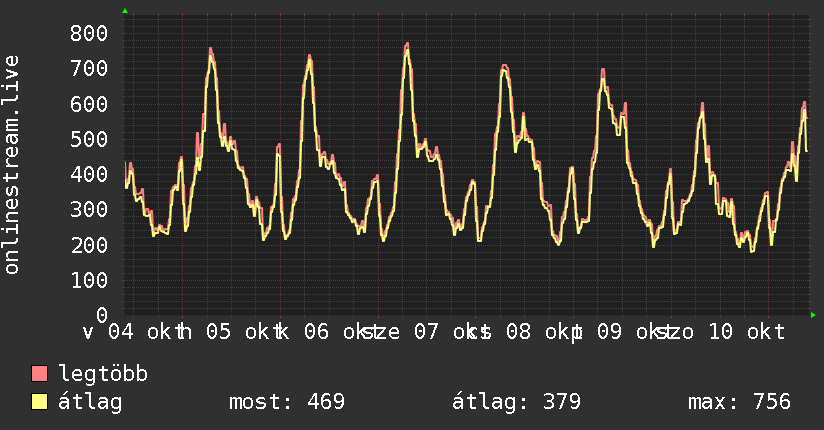The width and height of the screenshot is (824, 430).
Task: Click the 'átlag: 379' average value
Action: point(517,402)
